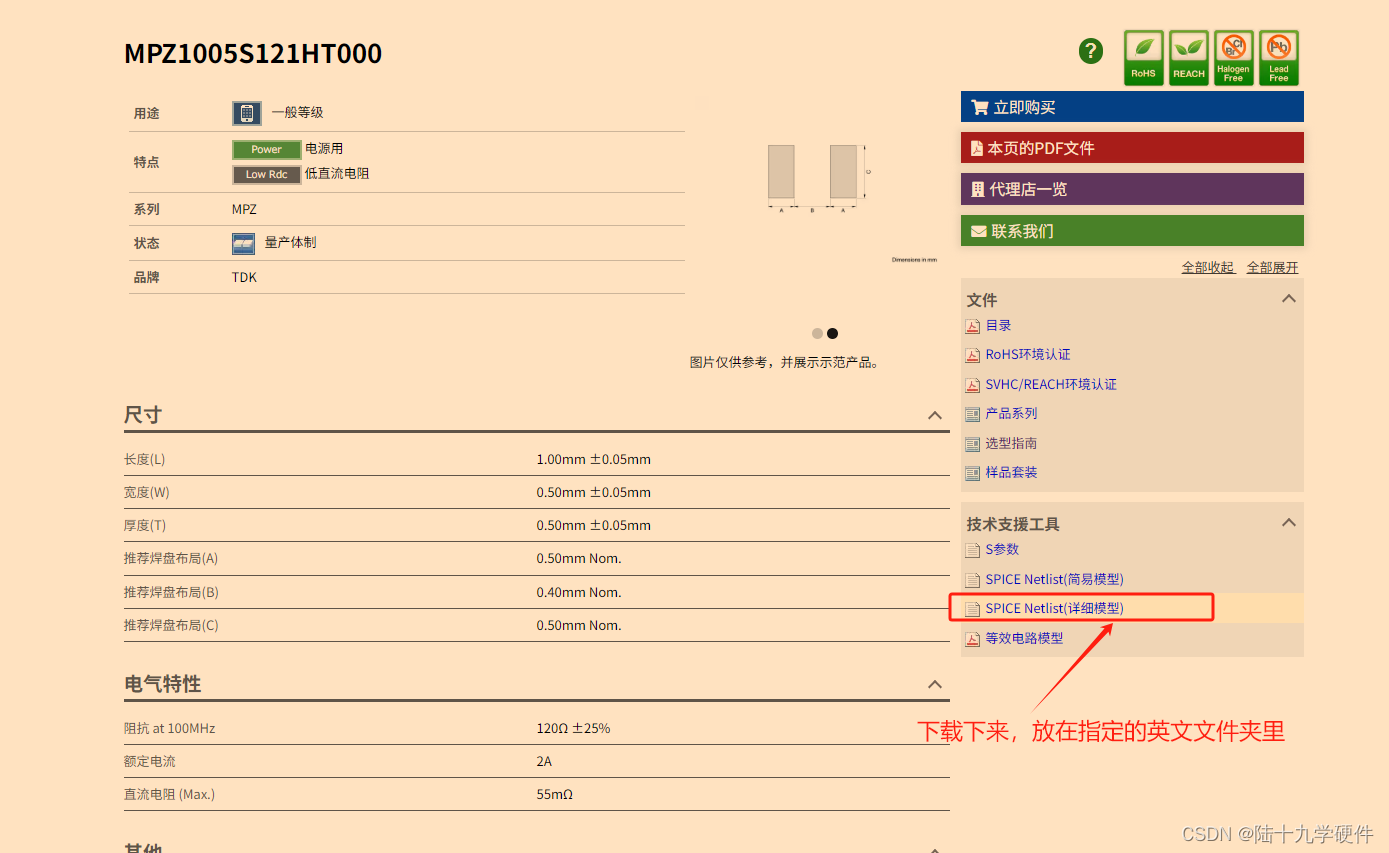The height and width of the screenshot is (853, 1389).
Task: Click the building icon in 代理店一览 button
Action: tap(978, 189)
